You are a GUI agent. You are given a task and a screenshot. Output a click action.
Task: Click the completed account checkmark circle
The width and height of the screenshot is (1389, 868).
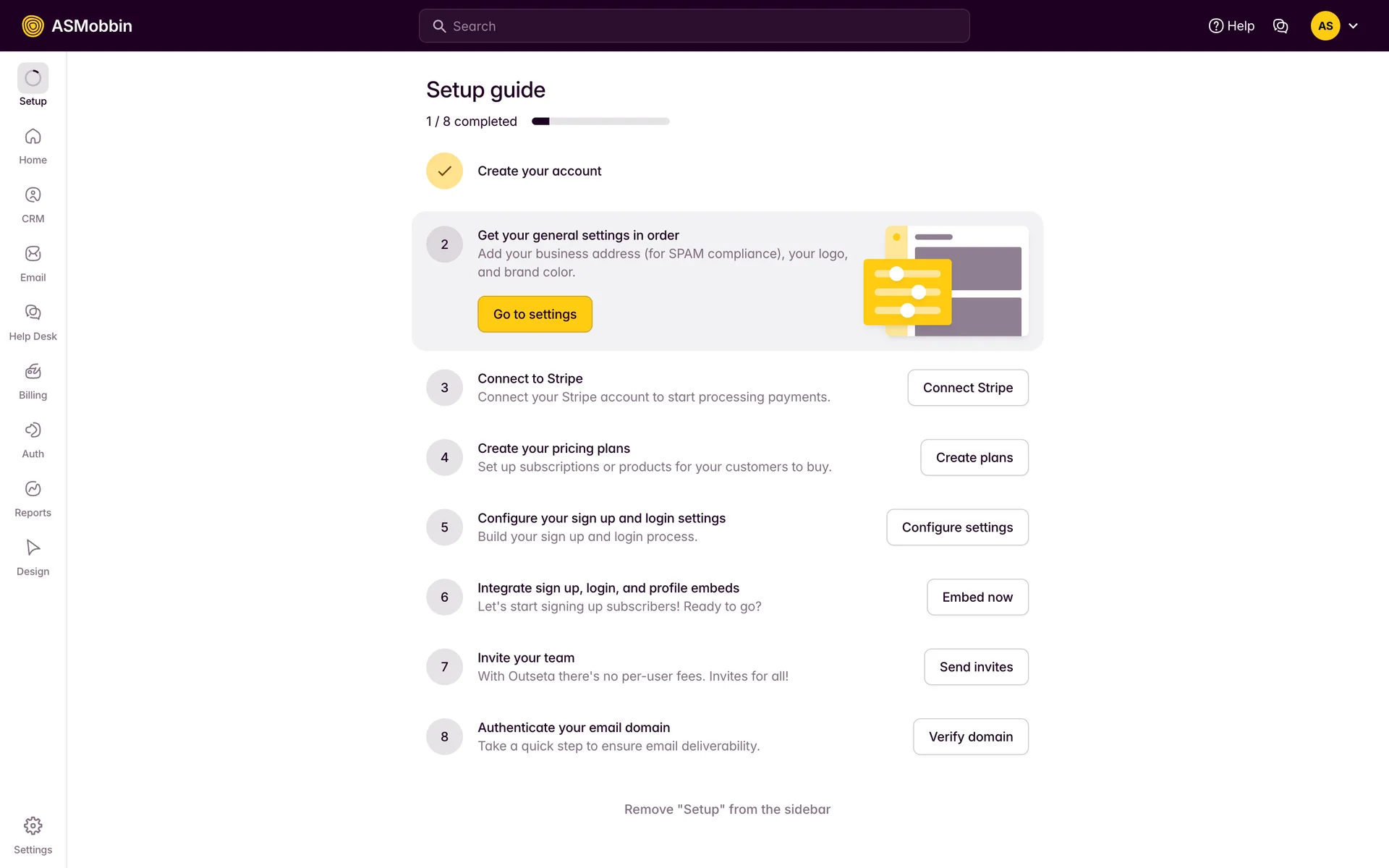(x=444, y=171)
